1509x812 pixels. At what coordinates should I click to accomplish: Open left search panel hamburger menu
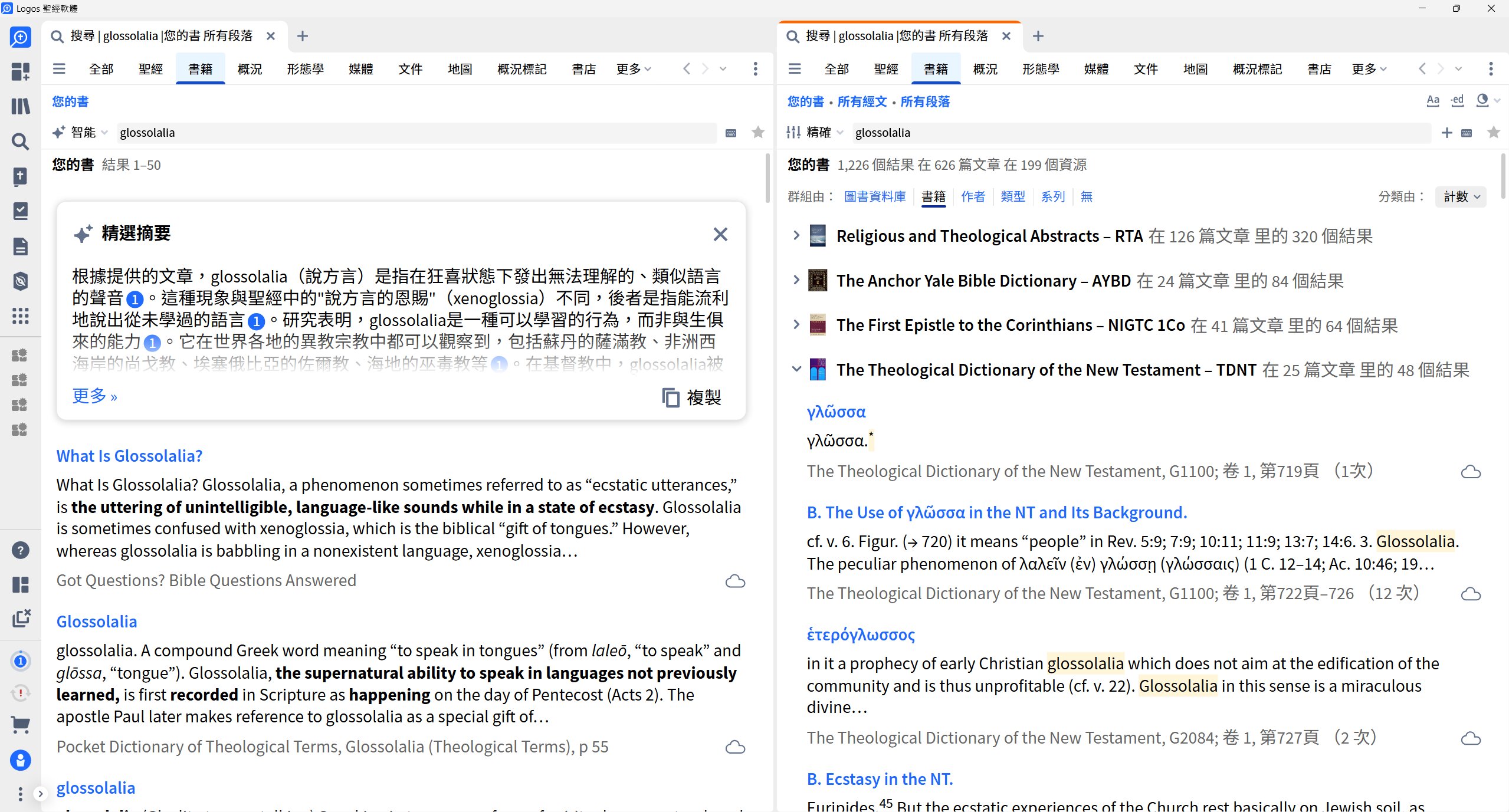(x=59, y=69)
